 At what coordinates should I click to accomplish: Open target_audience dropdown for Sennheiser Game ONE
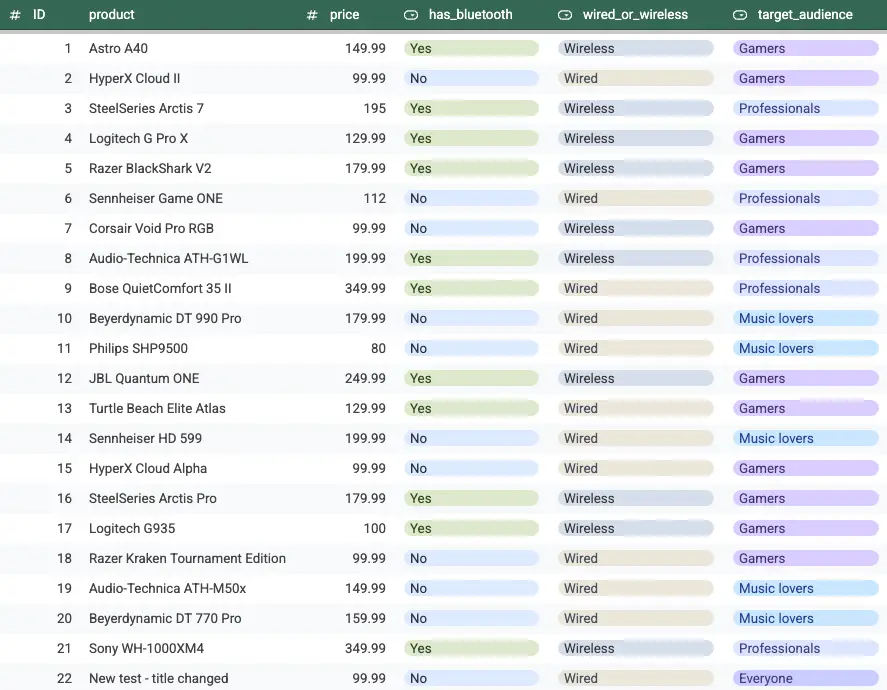click(x=806, y=199)
